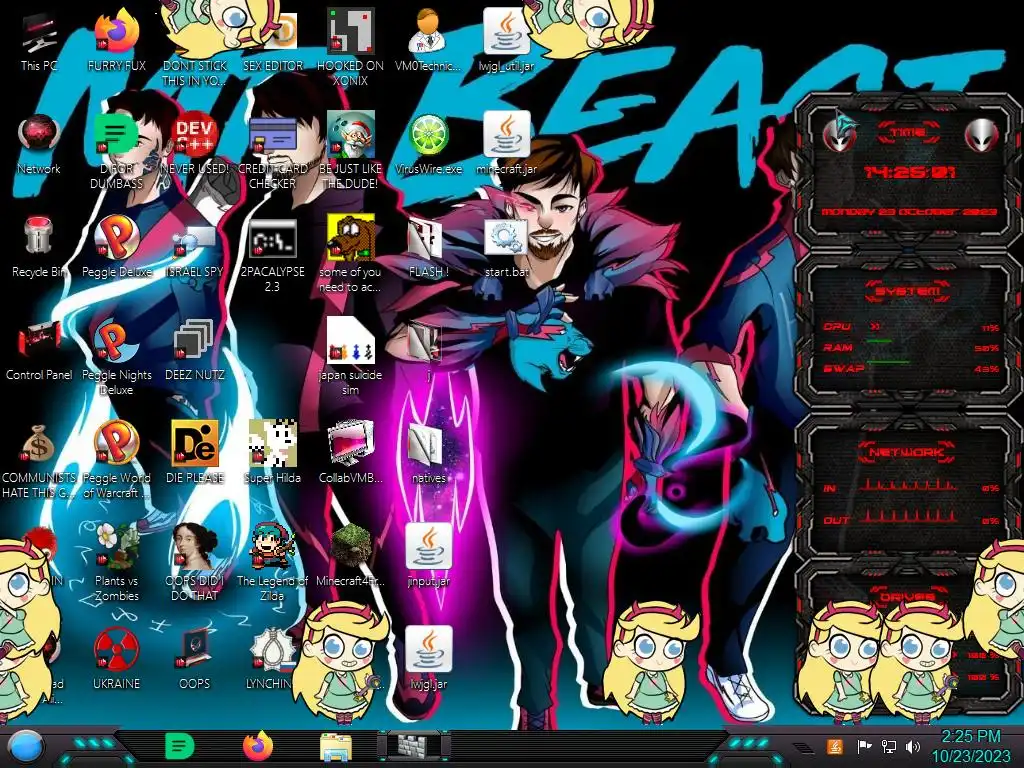Image resolution: width=1024 pixels, height=768 pixels.
Task: Click the Java update tray icon
Action: coord(835,746)
